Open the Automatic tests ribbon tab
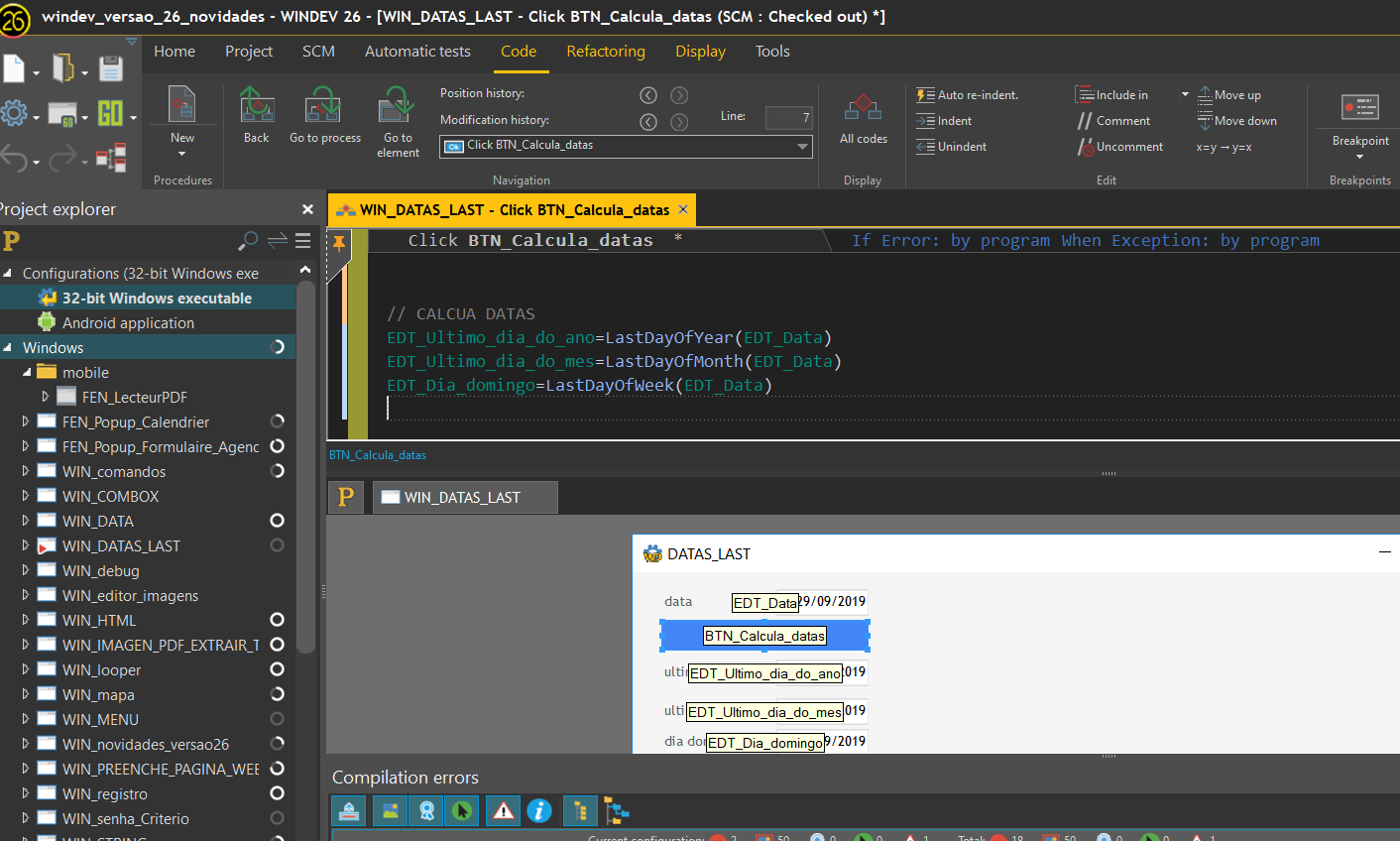This screenshot has width=1400, height=841. coord(417,51)
